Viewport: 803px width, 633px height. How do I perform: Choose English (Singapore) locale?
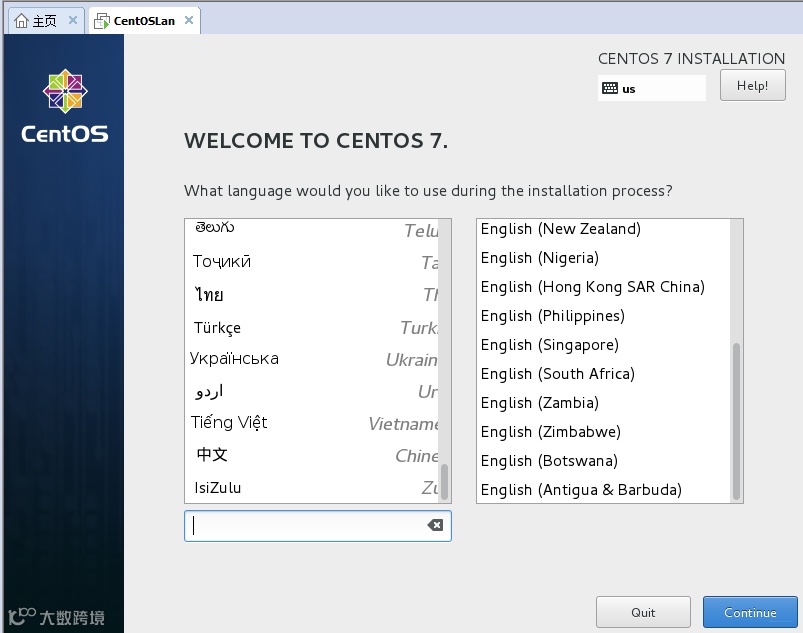(x=603, y=345)
